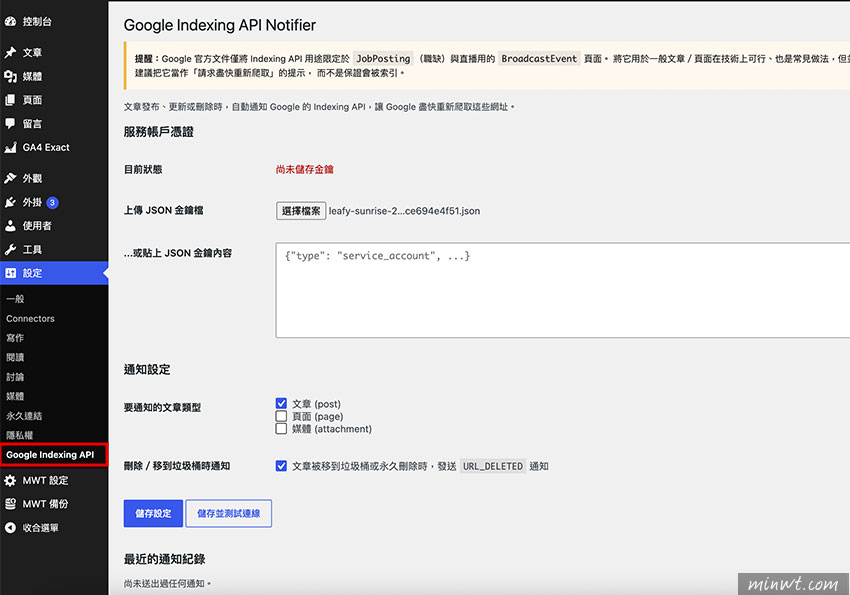
Task: Click the plugin plug icon beside 外掛
Action: [x=10, y=202]
